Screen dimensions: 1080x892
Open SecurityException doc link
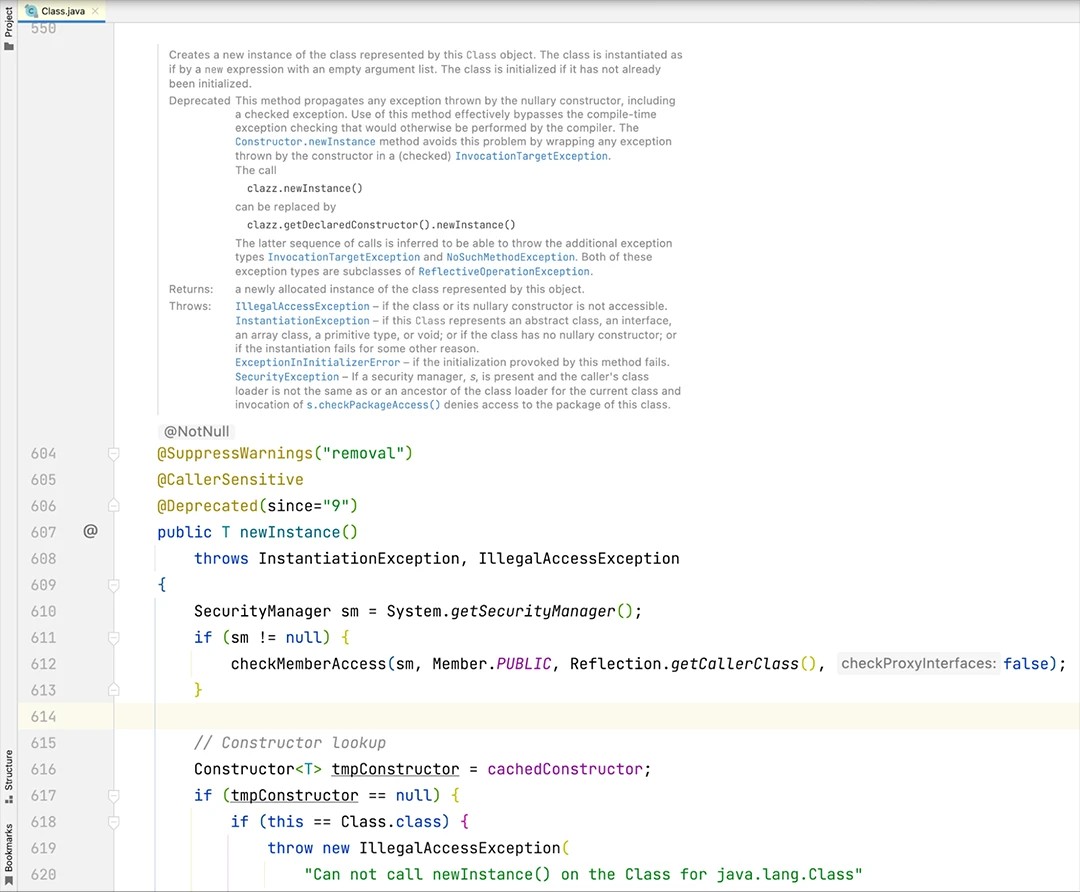pyautogui.click(x=287, y=377)
